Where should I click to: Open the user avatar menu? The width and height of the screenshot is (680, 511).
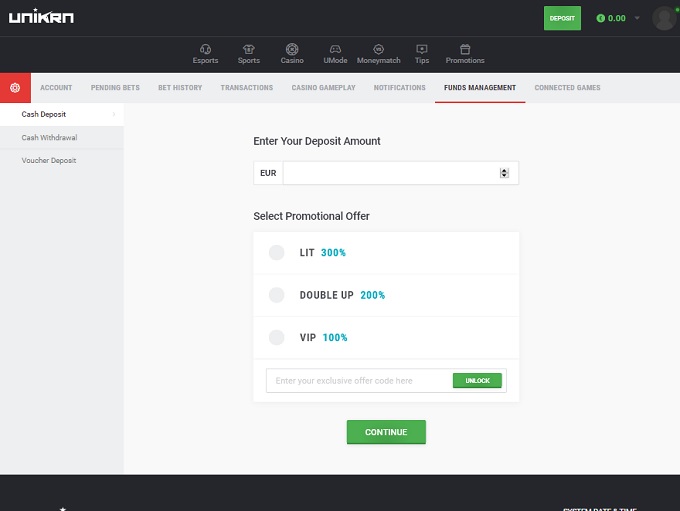tap(663, 18)
